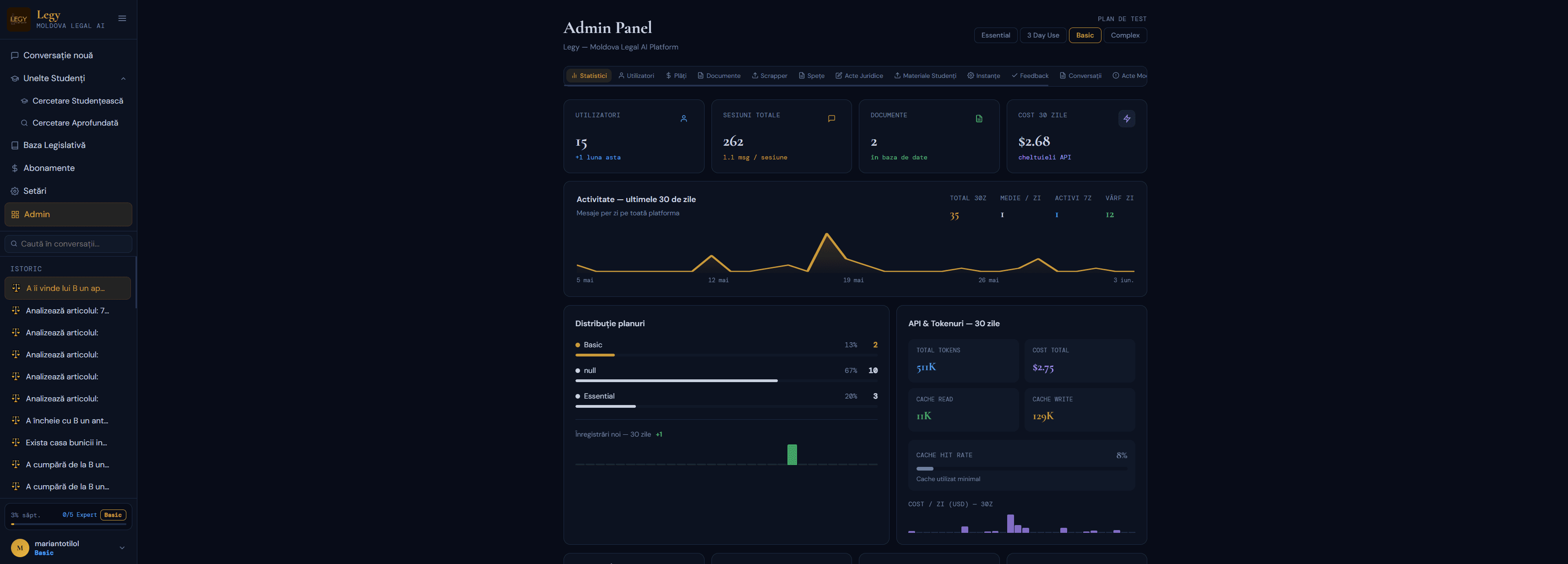This screenshot has width=1568, height=564.
Task: Click the Conversație nouă chat icon
Action: tap(15, 55)
